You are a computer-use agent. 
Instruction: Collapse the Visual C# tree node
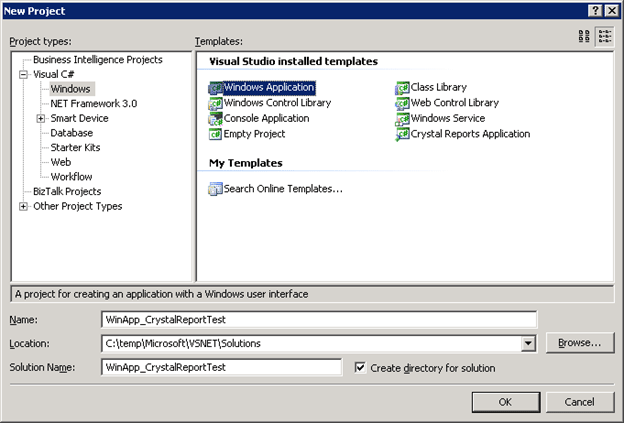click(23, 74)
